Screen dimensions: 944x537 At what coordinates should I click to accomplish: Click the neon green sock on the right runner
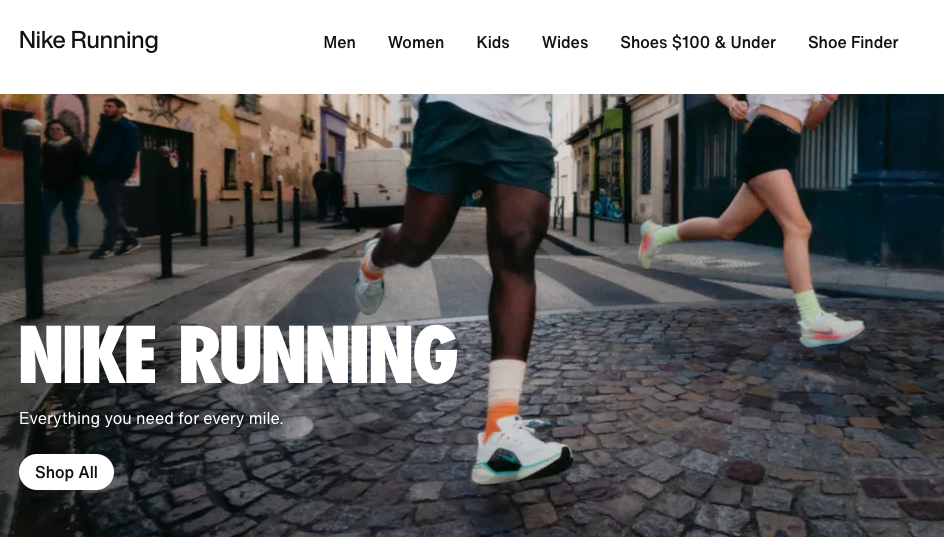[x=807, y=305]
